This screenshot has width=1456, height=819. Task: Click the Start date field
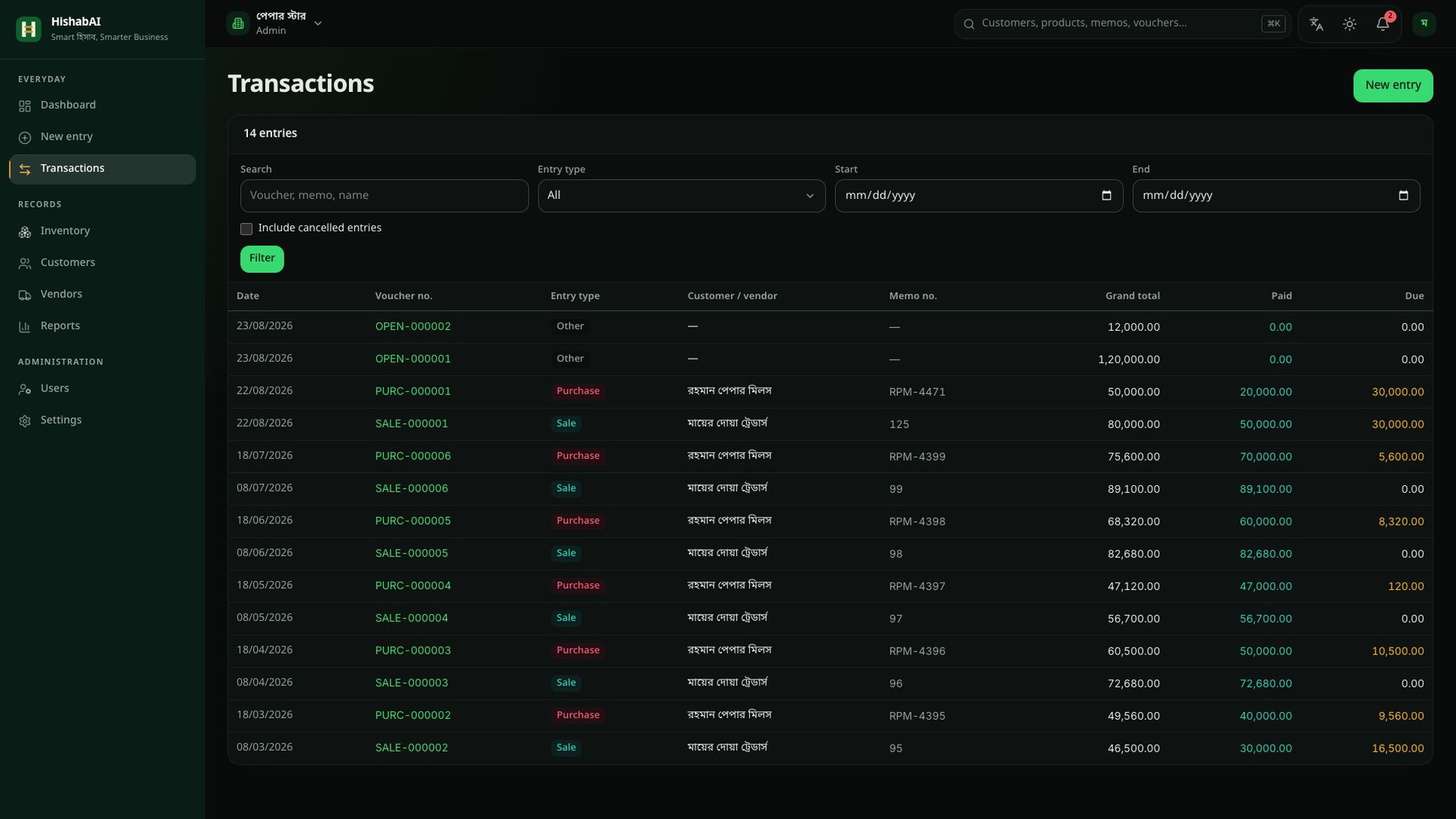pos(979,196)
